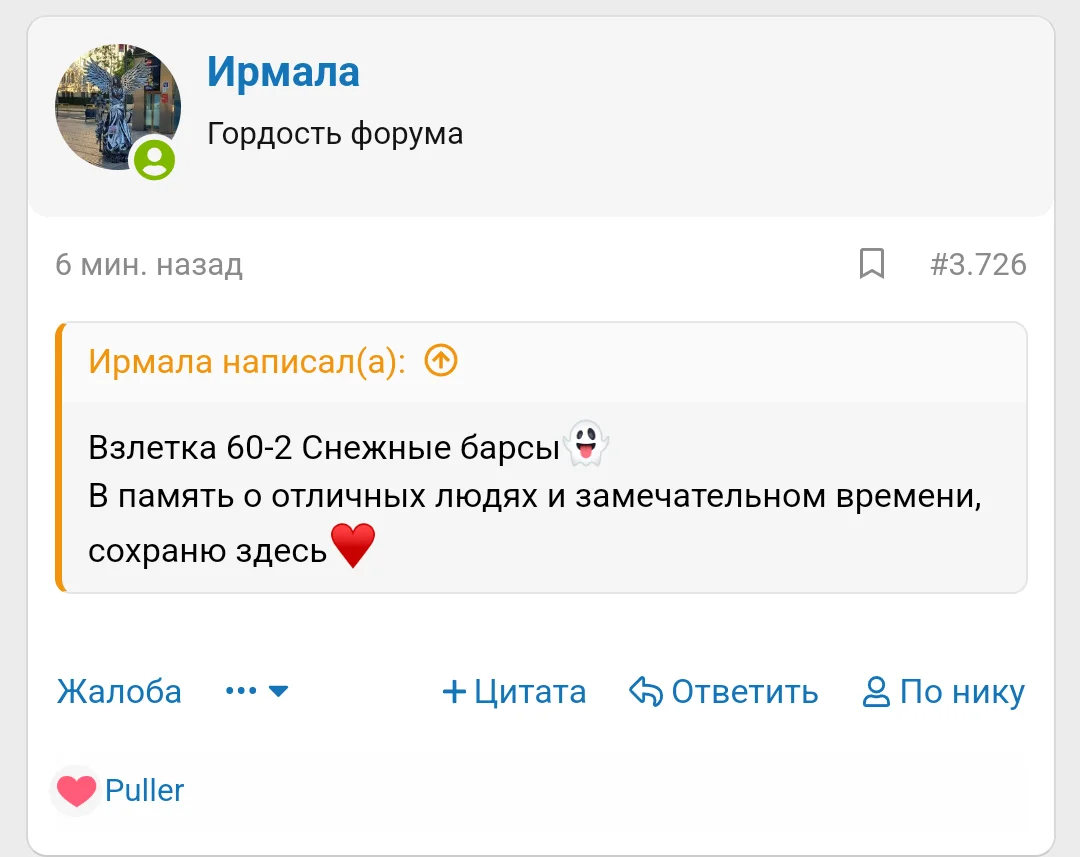1080x857 pixels.
Task: Click the person icon next to По нику
Action: 878,690
